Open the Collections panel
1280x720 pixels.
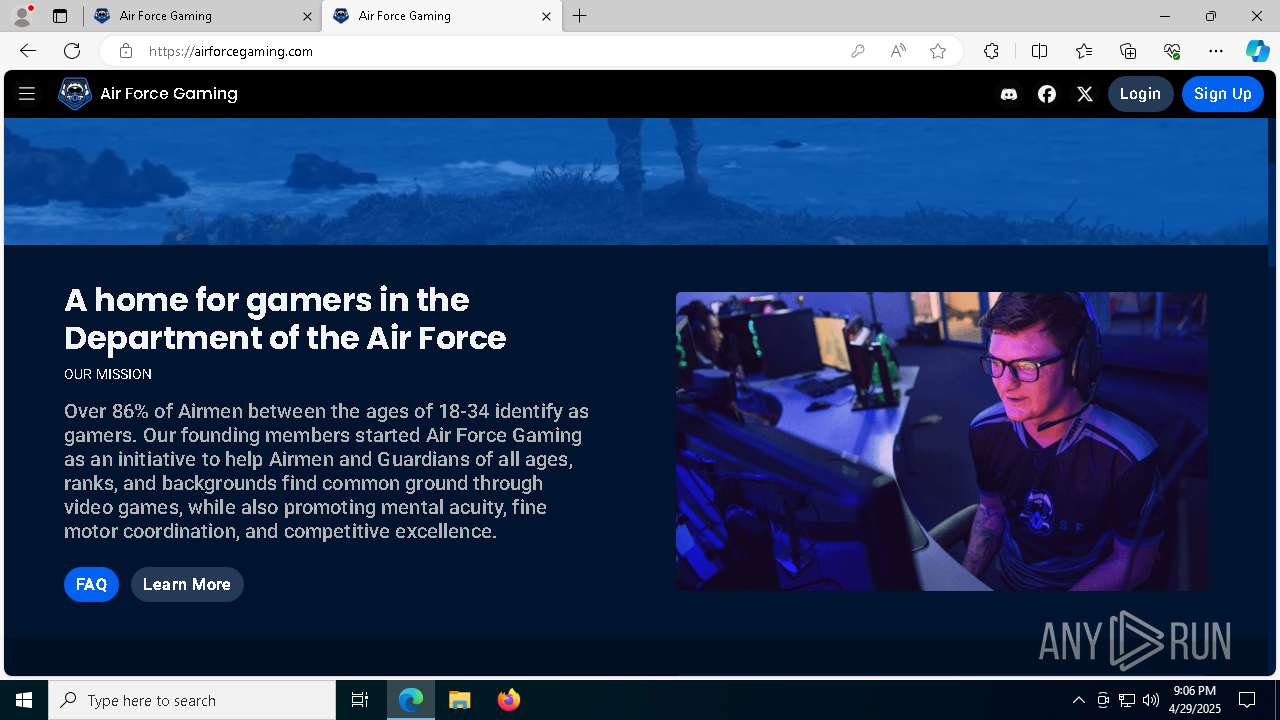[x=1128, y=51]
